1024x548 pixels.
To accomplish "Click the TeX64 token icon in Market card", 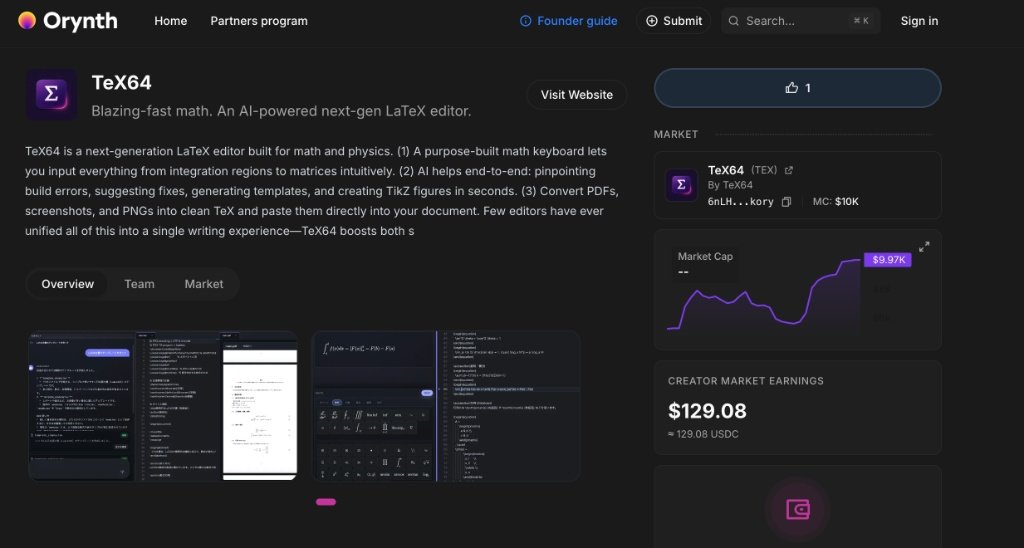I will 681,185.
